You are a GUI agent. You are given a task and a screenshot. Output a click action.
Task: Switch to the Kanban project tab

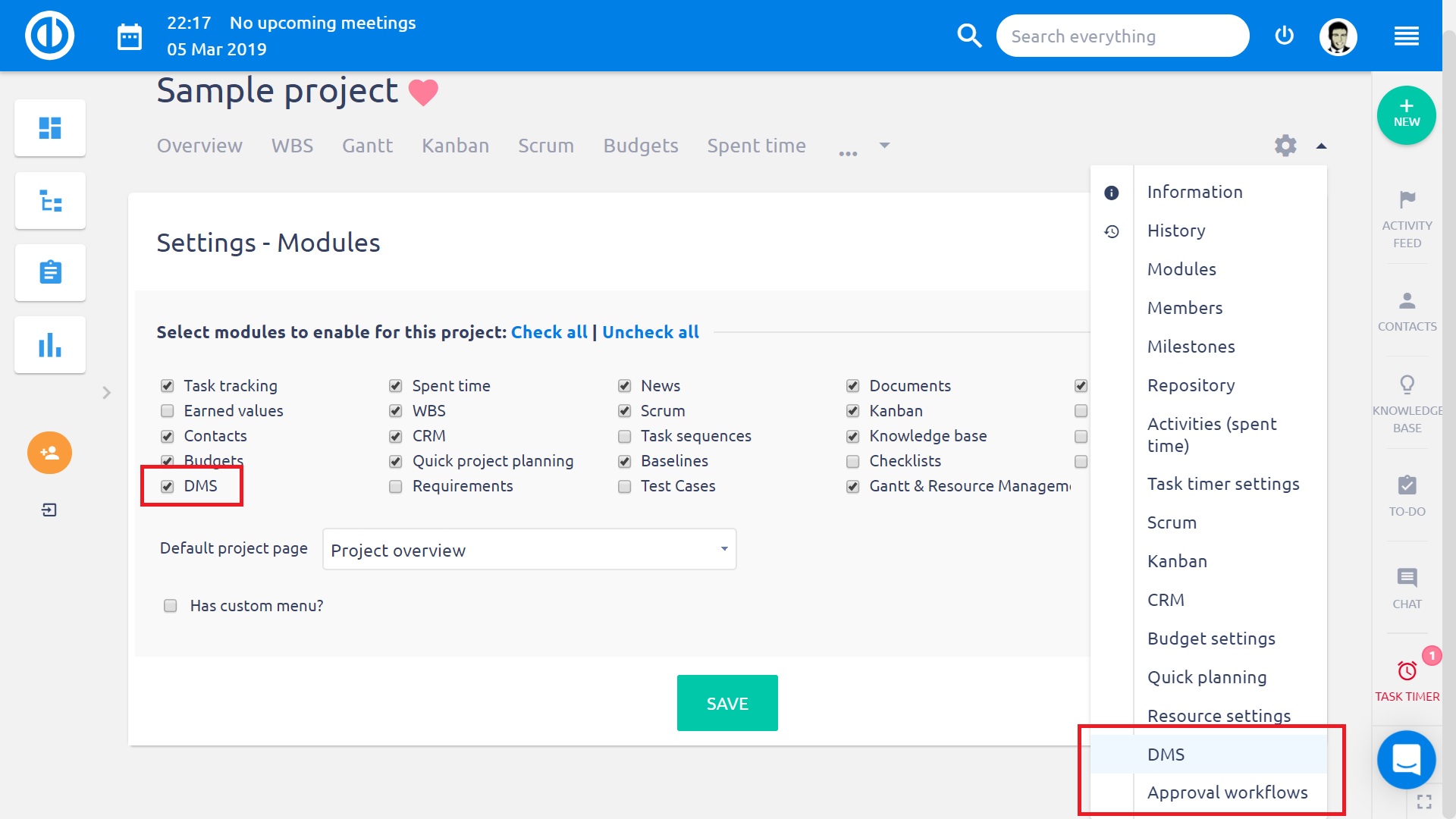pos(455,146)
